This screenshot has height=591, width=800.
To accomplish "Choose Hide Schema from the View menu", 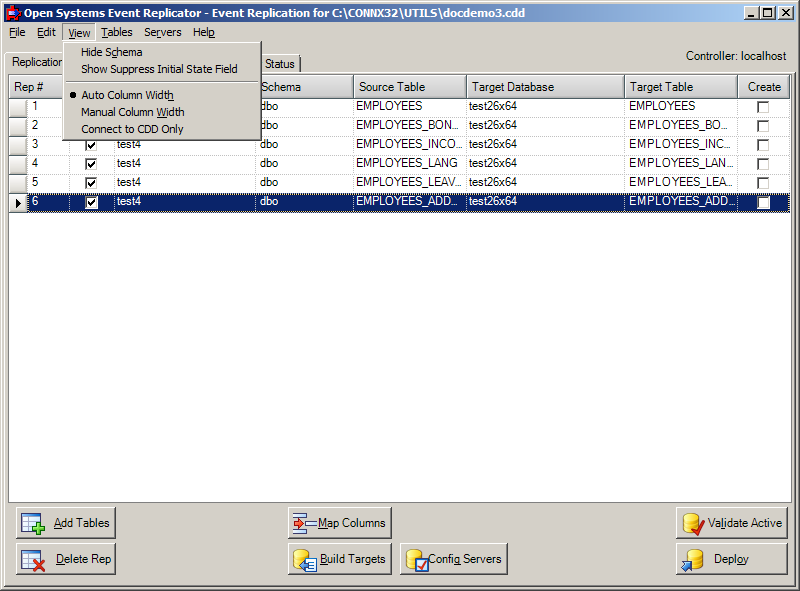I will tap(109, 52).
